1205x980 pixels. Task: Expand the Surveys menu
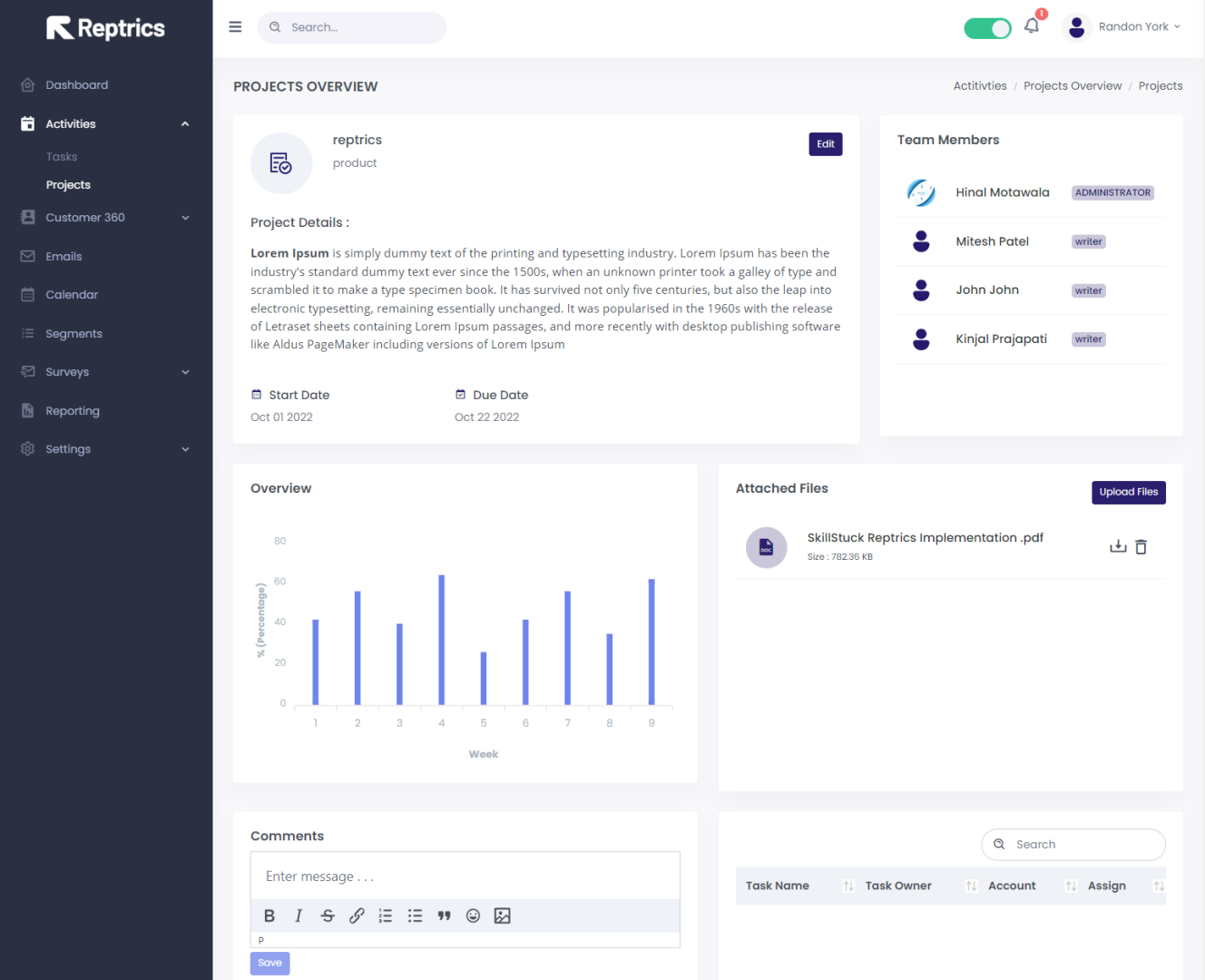tap(185, 372)
